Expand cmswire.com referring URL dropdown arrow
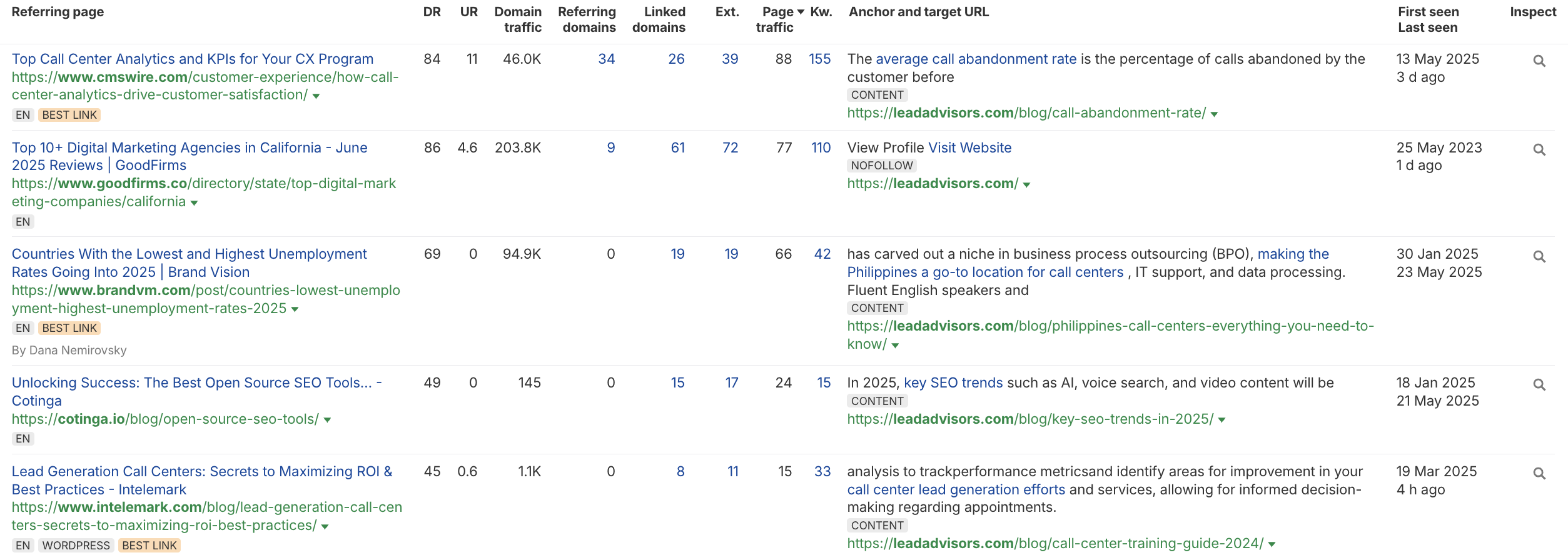 point(316,96)
